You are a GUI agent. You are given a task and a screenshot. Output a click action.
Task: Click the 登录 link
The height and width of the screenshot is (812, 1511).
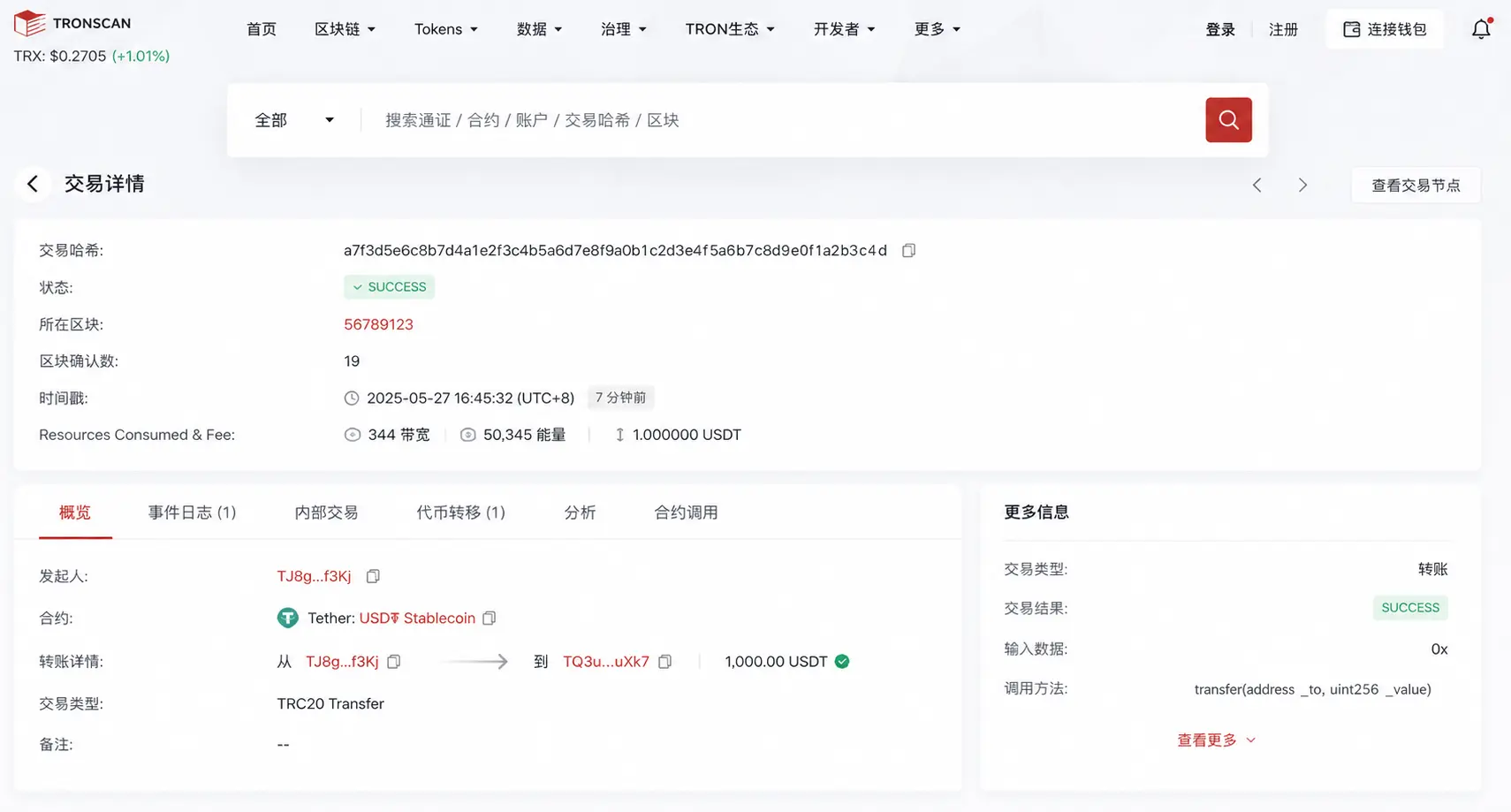pos(1220,29)
